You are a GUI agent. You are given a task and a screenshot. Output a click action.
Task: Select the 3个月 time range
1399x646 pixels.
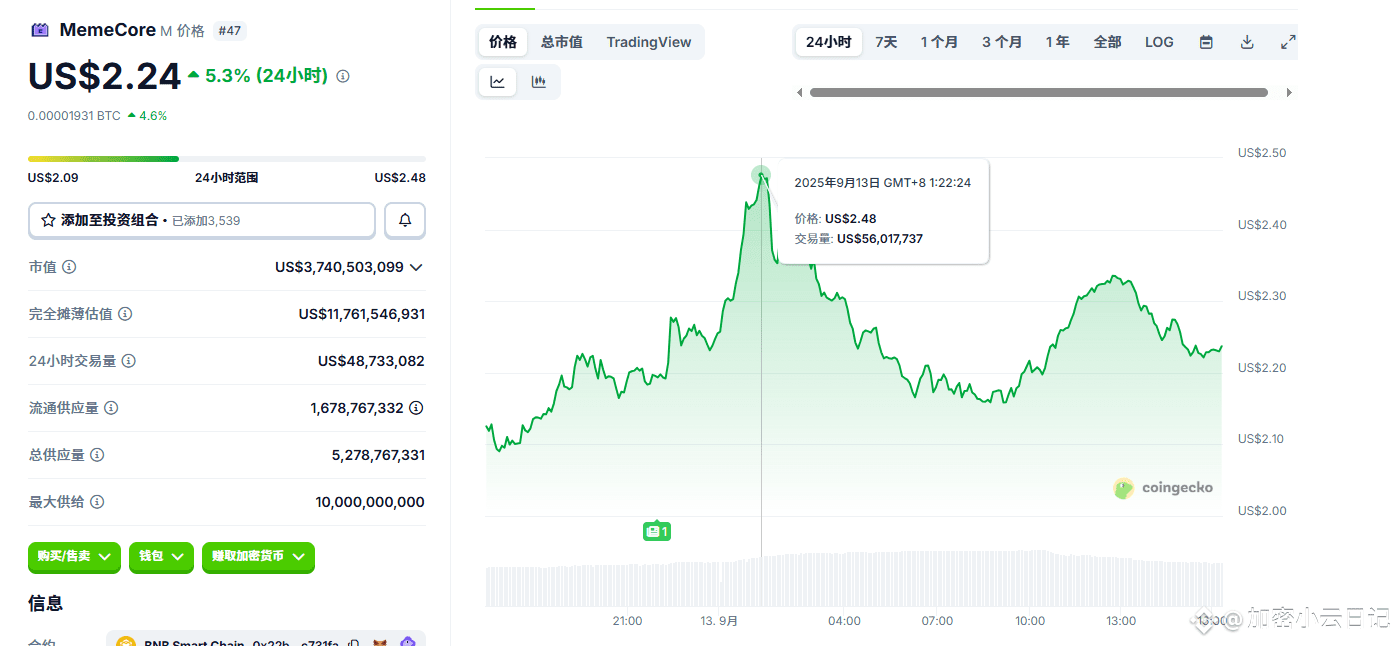click(x=1002, y=42)
